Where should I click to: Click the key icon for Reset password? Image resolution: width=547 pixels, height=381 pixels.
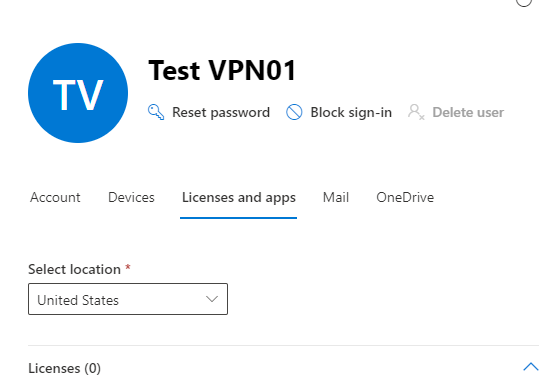(x=156, y=112)
